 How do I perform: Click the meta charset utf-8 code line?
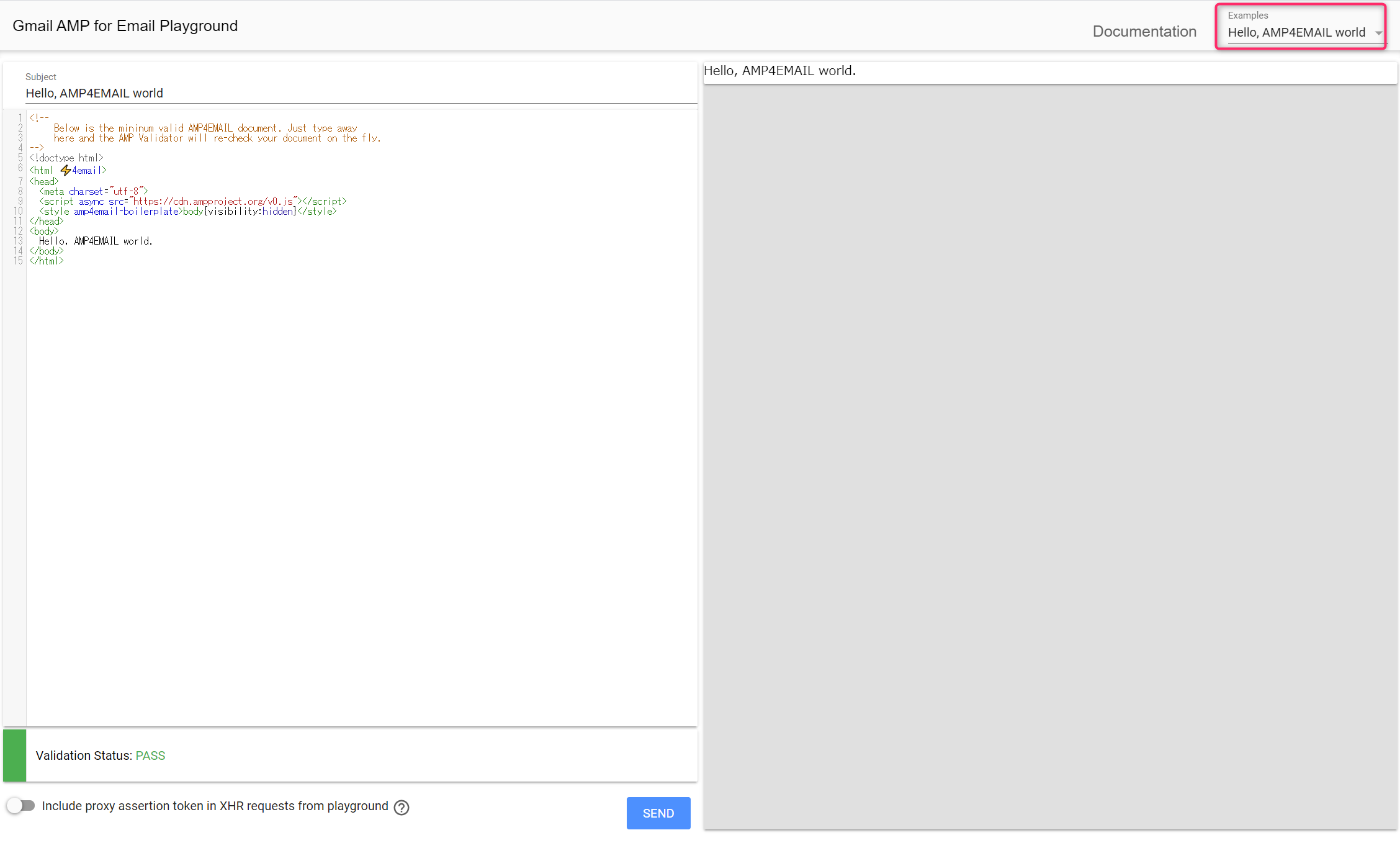tap(94, 191)
